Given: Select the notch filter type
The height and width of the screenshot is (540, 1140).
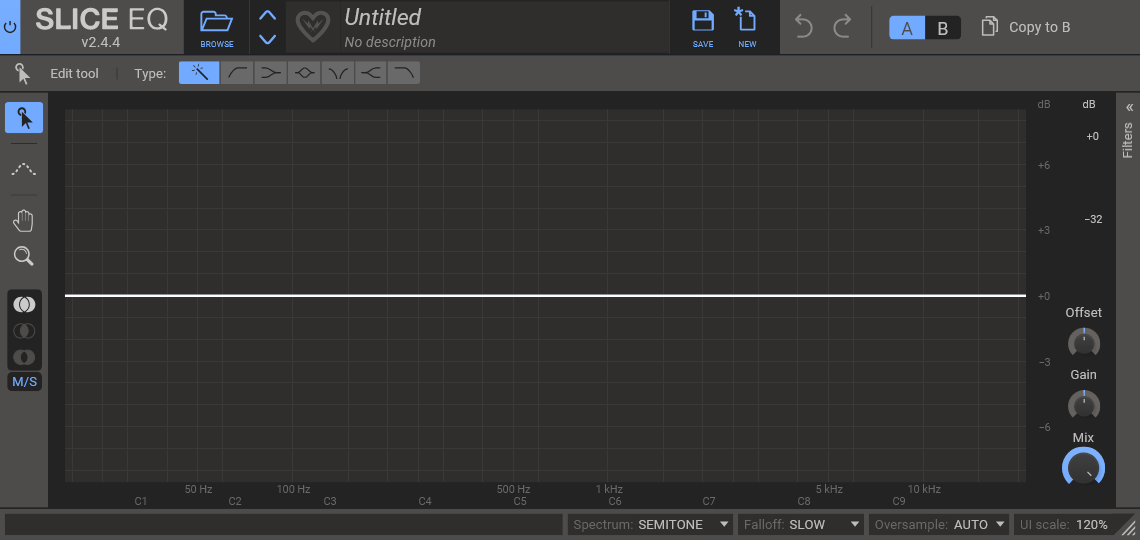Looking at the screenshot, I should [x=338, y=73].
